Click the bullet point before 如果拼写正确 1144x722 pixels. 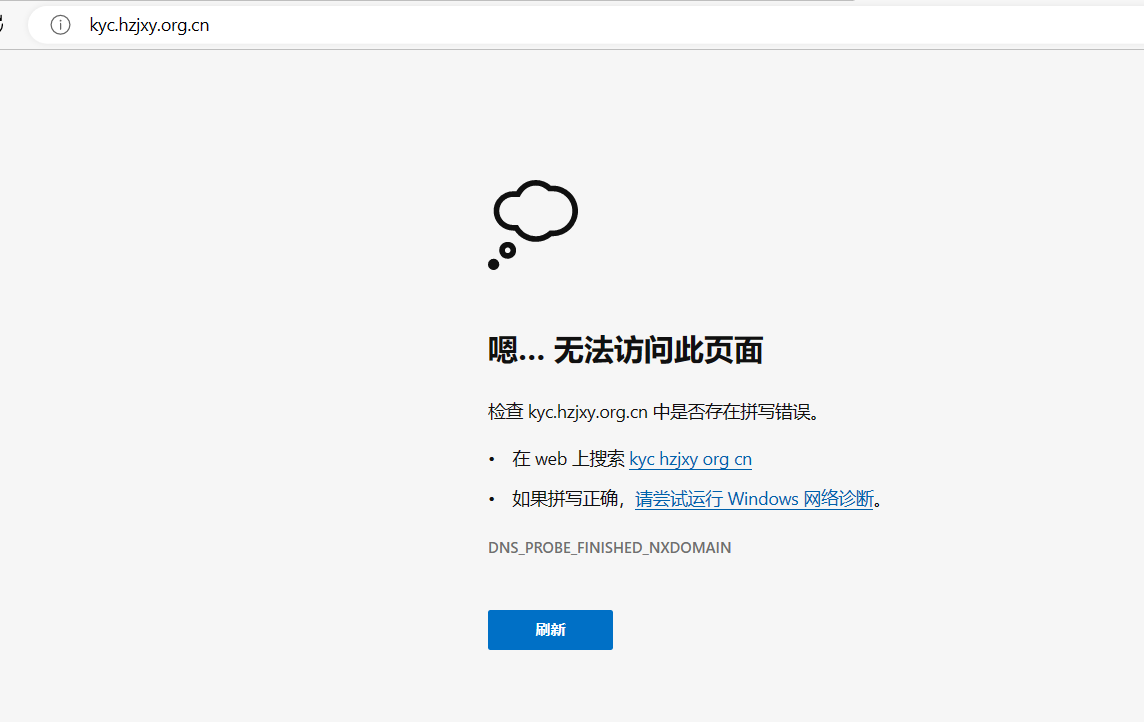coord(492,499)
